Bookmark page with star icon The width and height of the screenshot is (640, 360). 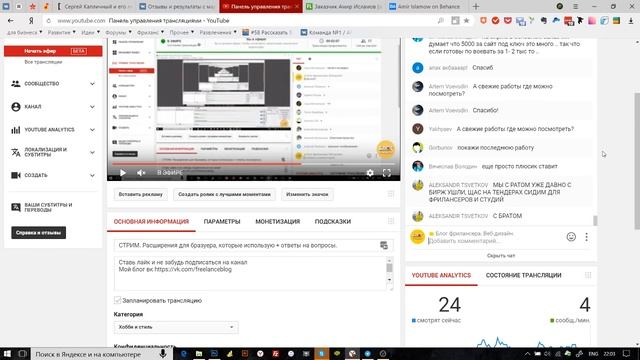point(467,20)
